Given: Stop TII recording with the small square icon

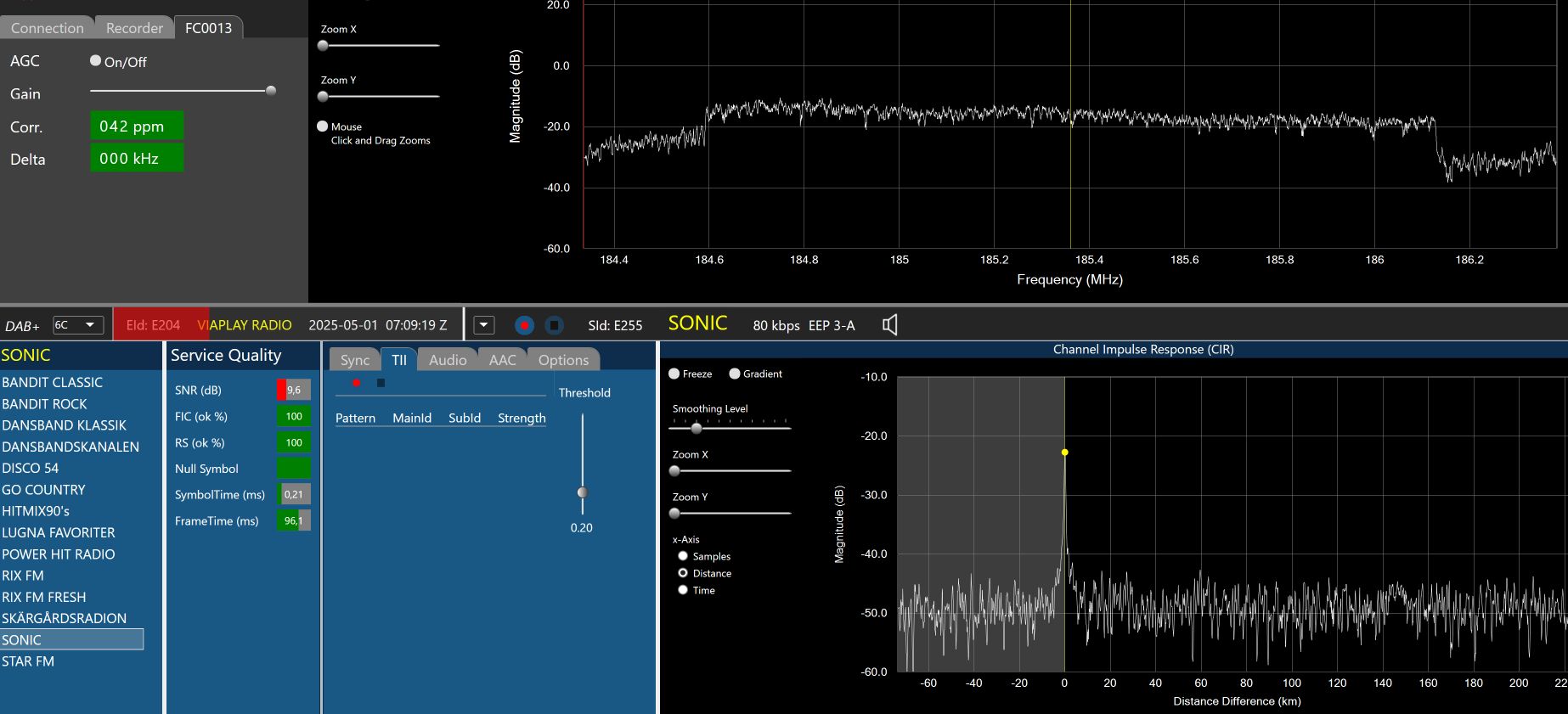Looking at the screenshot, I should click(x=381, y=383).
